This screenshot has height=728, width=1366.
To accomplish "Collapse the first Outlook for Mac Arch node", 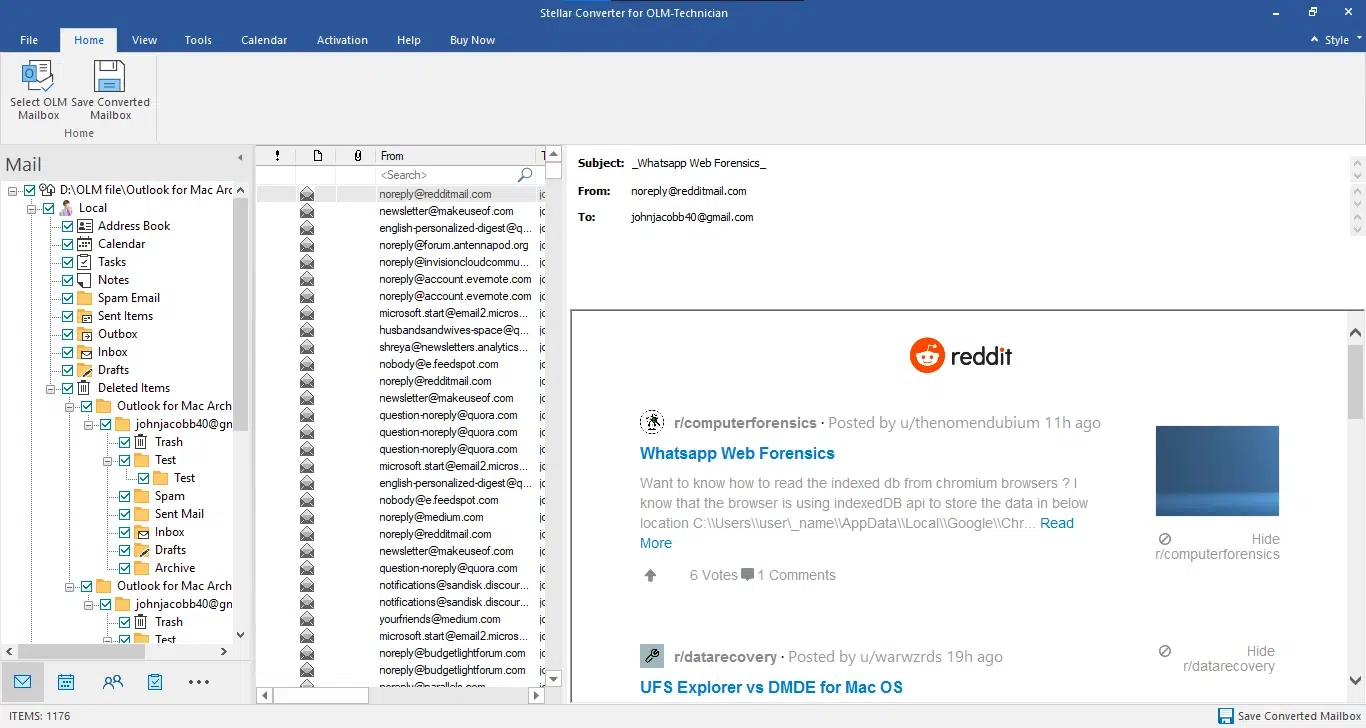I will coord(70,406).
